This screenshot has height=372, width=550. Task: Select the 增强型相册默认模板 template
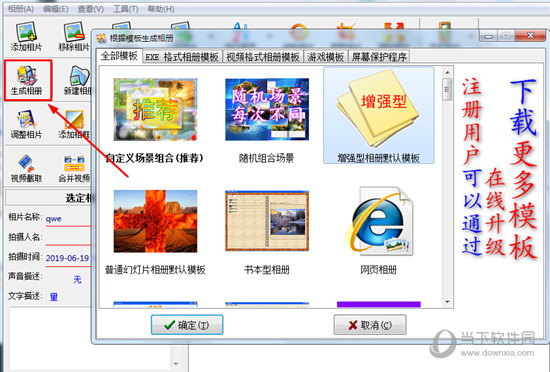[378, 115]
